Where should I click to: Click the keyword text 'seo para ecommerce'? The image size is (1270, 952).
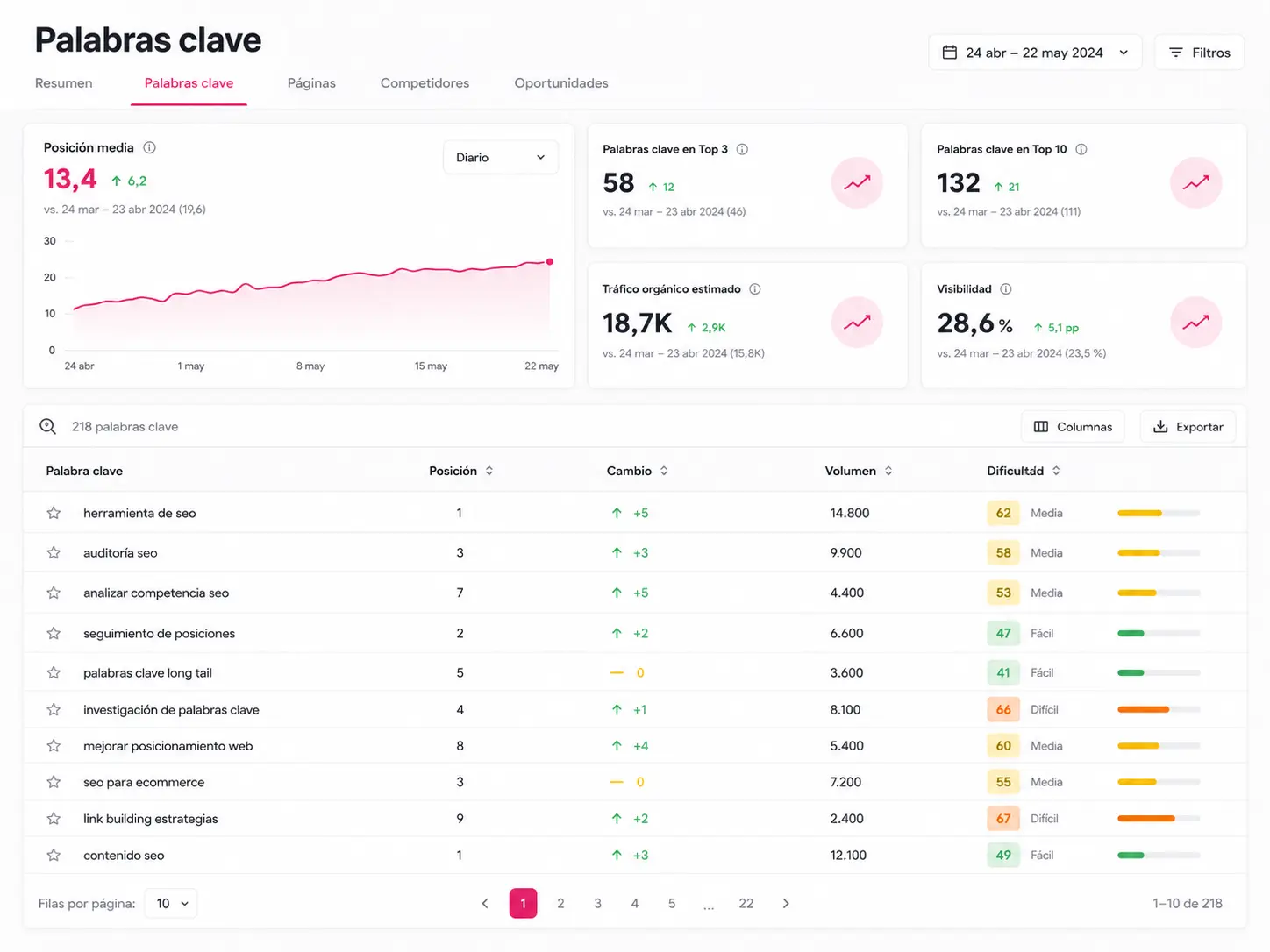[x=144, y=782]
